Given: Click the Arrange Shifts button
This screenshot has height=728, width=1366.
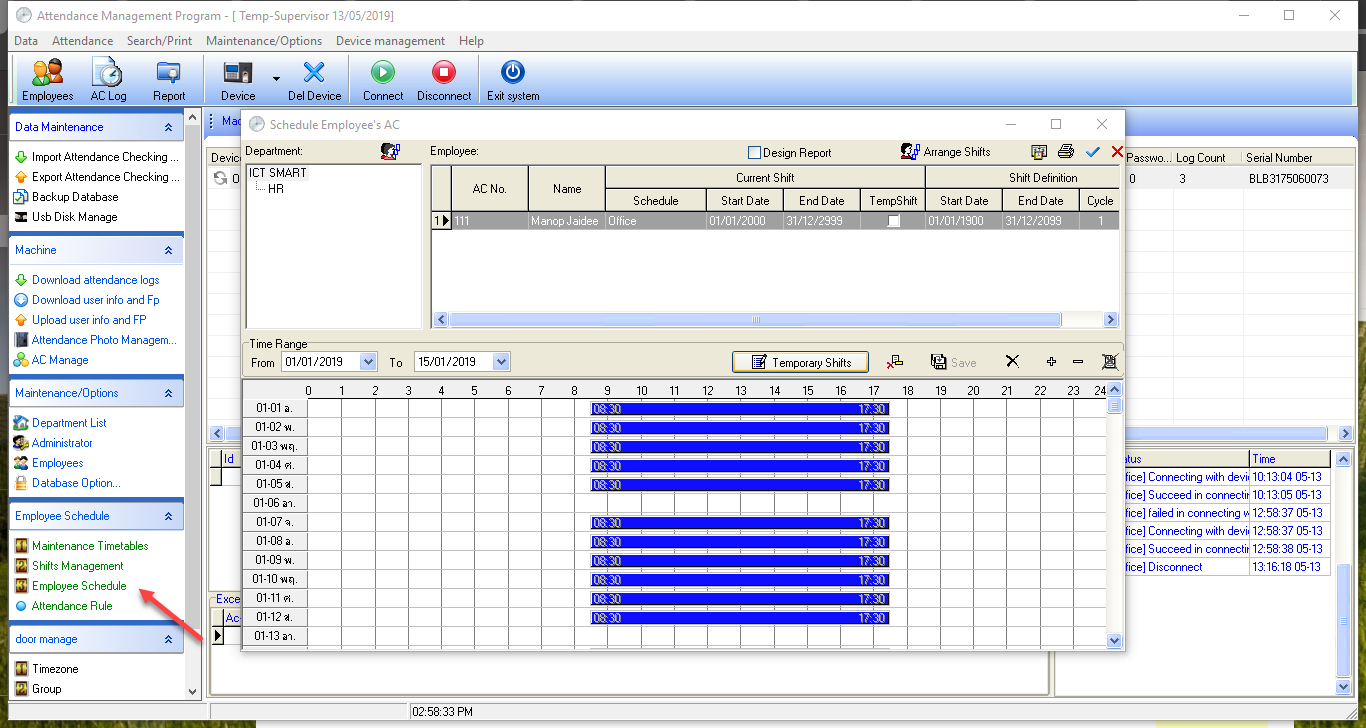Looking at the screenshot, I should [946, 152].
